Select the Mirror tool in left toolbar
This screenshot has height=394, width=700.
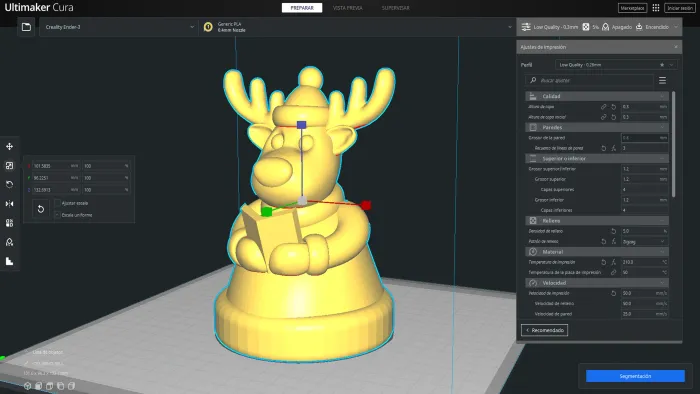click(x=9, y=204)
